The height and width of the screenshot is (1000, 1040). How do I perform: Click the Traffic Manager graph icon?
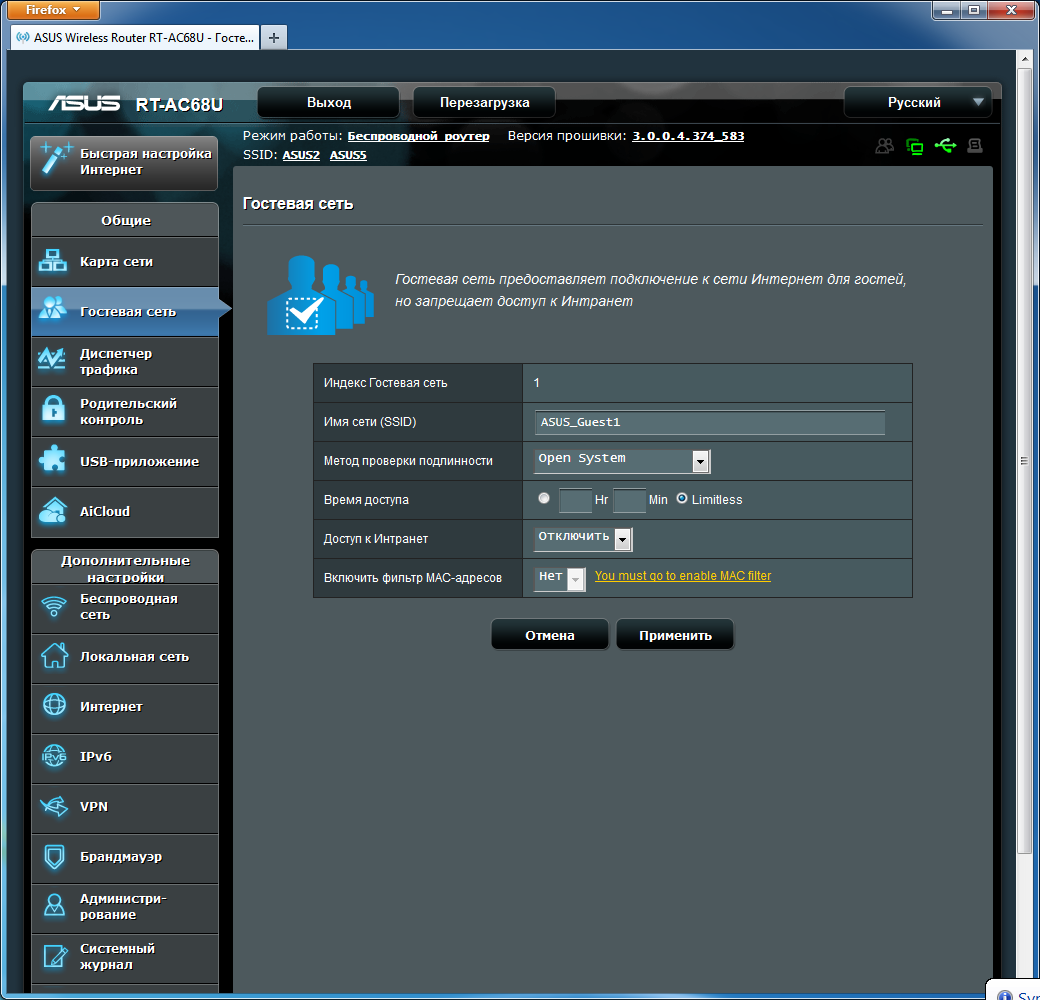[52, 359]
